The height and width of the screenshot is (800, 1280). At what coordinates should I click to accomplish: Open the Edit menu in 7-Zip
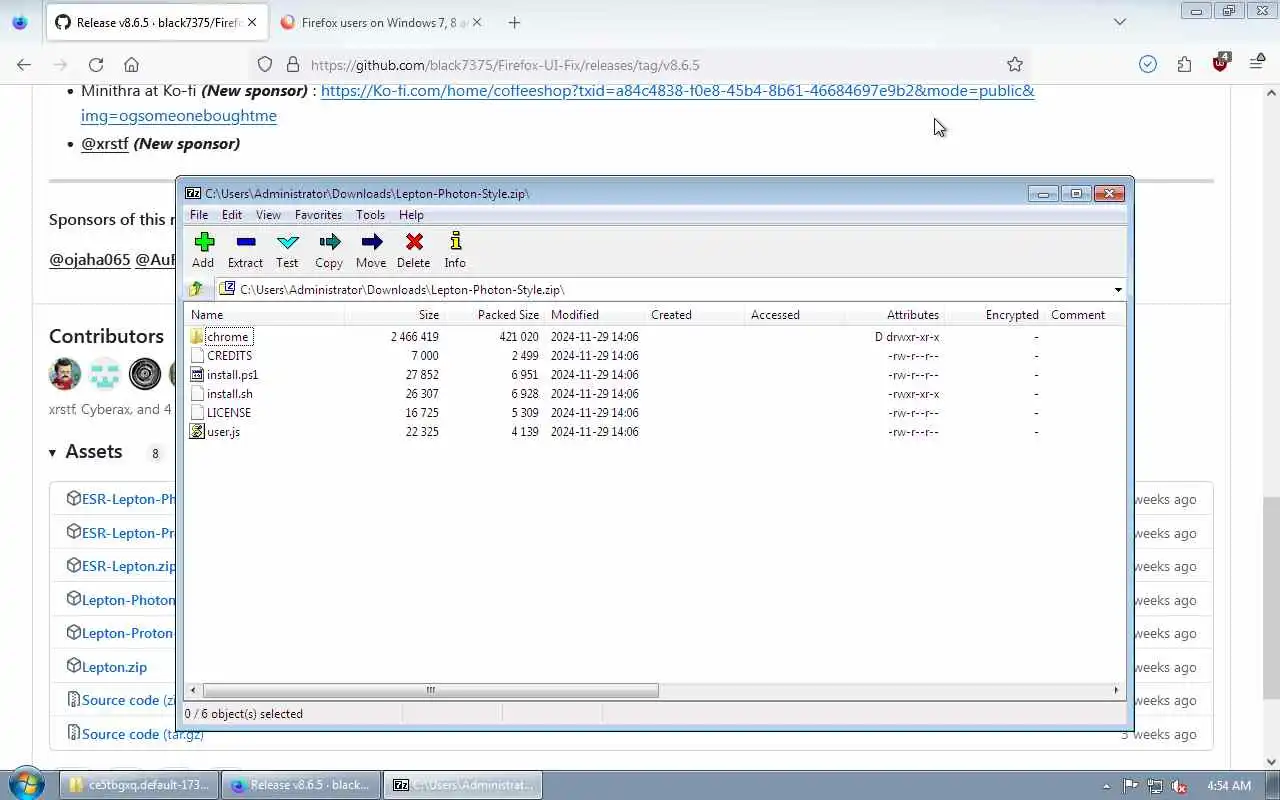tap(232, 215)
